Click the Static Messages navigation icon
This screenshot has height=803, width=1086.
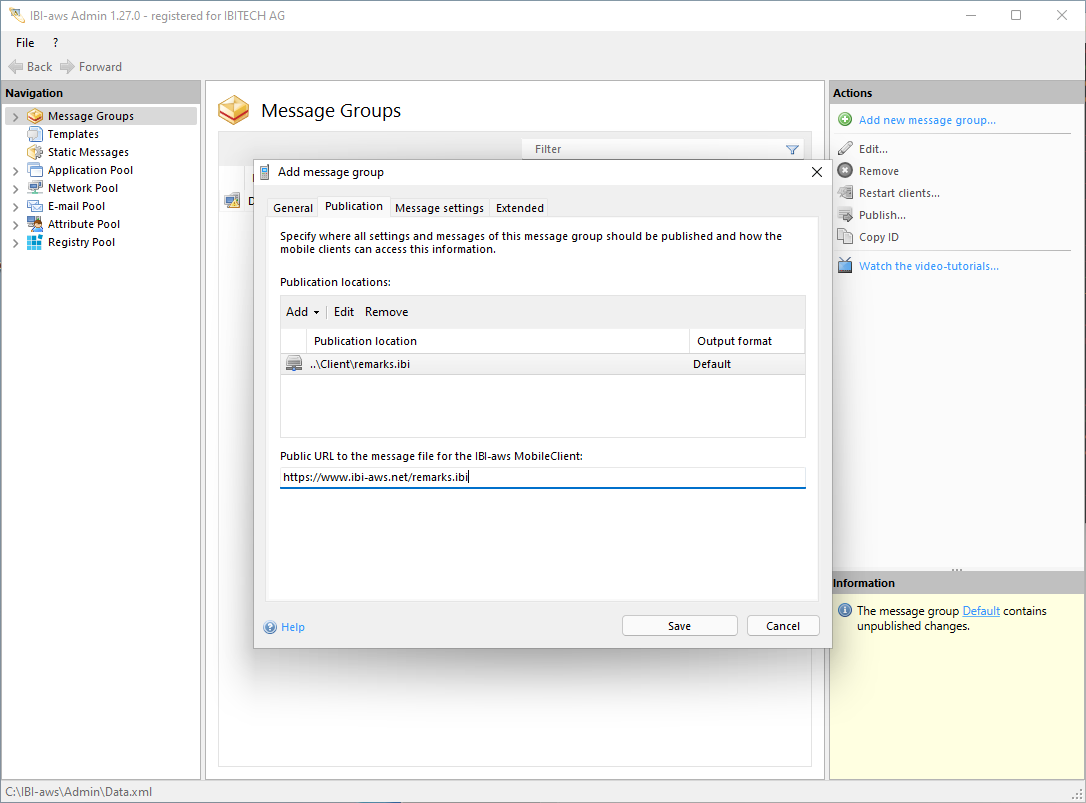click(x=35, y=152)
